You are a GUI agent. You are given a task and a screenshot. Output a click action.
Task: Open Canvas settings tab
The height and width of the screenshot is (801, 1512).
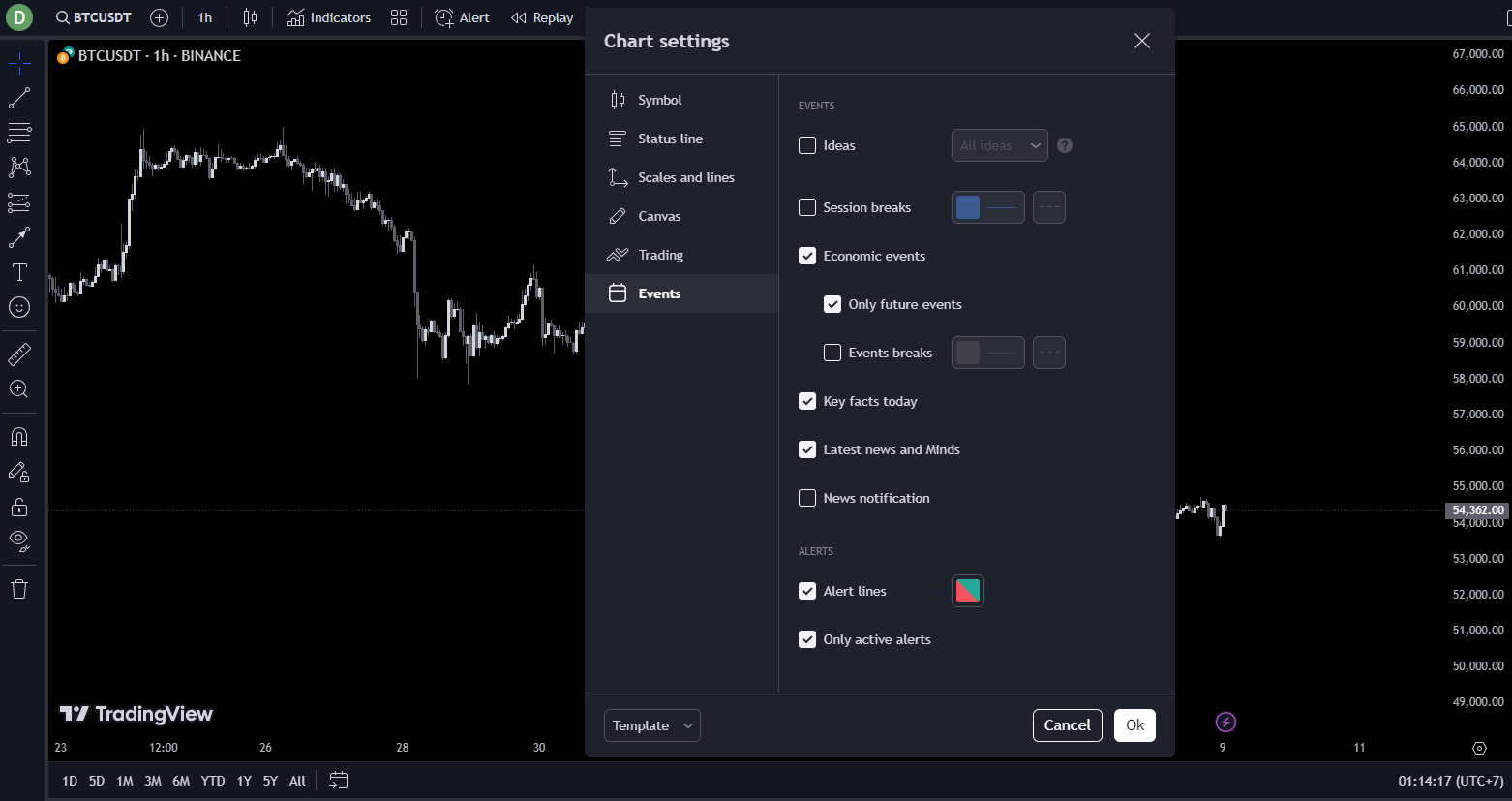pos(681,216)
